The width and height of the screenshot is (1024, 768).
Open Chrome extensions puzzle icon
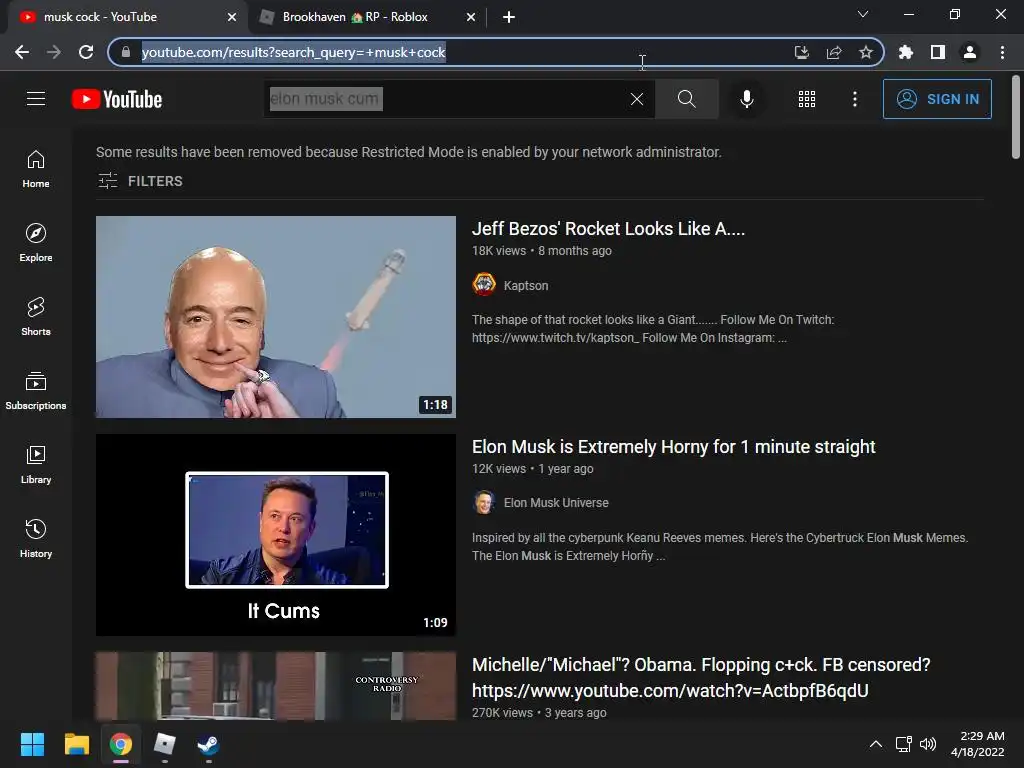coord(906,52)
